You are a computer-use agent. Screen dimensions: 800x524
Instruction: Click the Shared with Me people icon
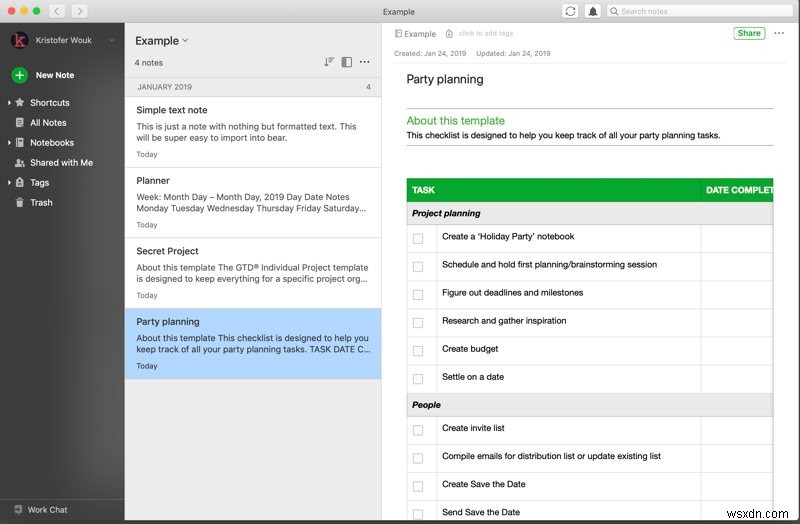tap(20, 163)
